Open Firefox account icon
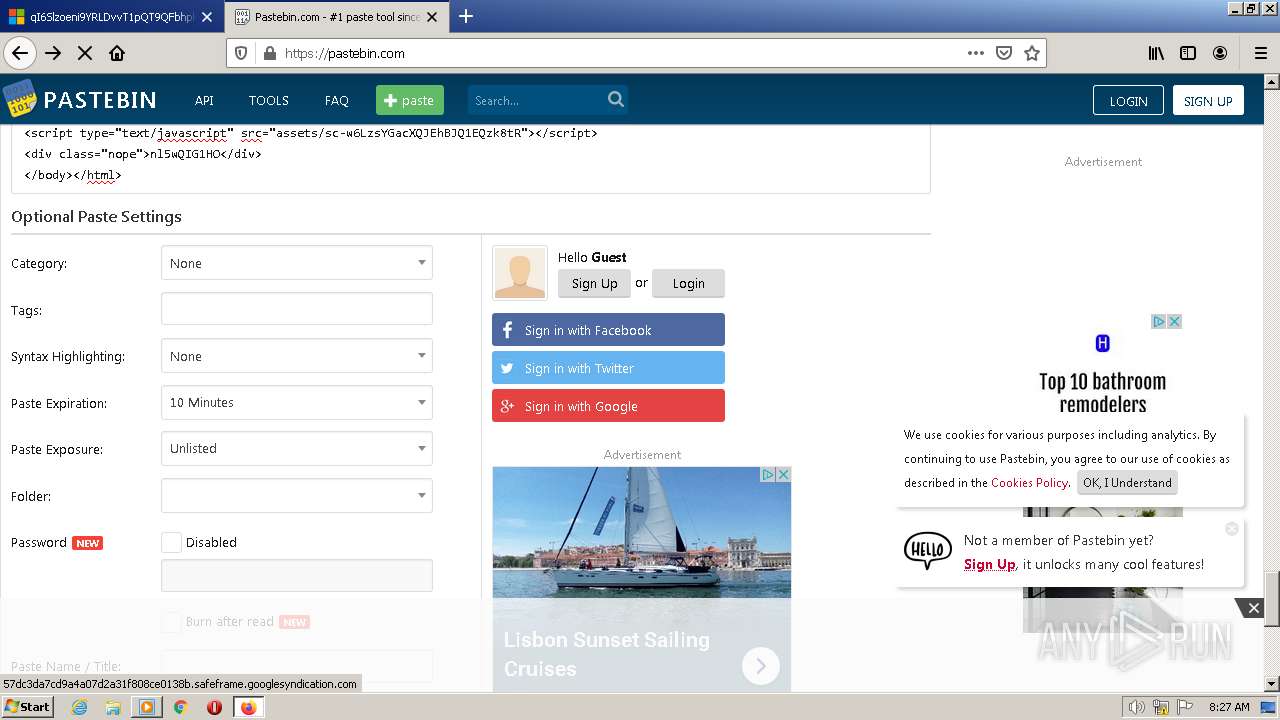 [1220, 53]
